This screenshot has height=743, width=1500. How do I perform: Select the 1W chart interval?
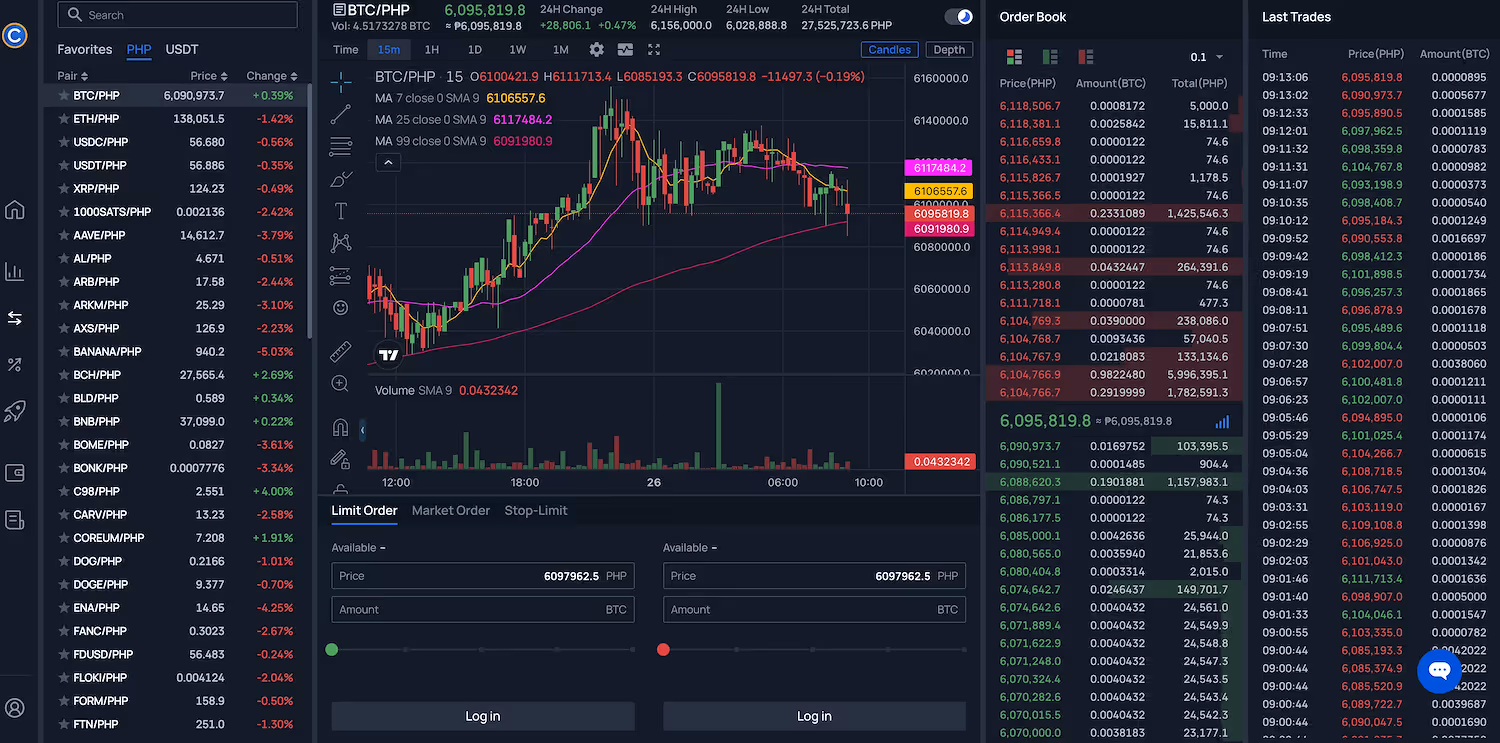[517, 49]
